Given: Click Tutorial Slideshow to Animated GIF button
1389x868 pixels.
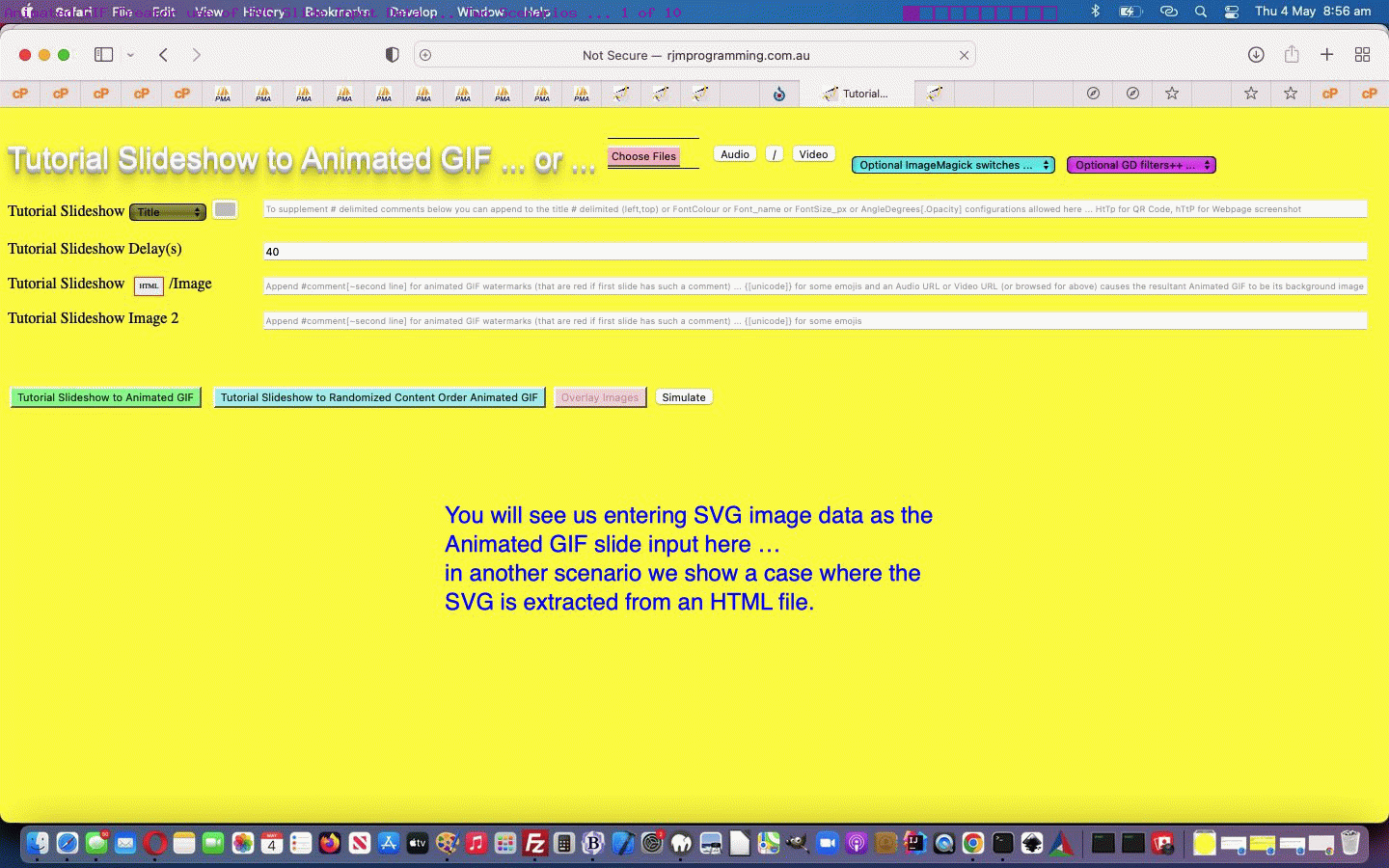Looking at the screenshot, I should click(105, 397).
